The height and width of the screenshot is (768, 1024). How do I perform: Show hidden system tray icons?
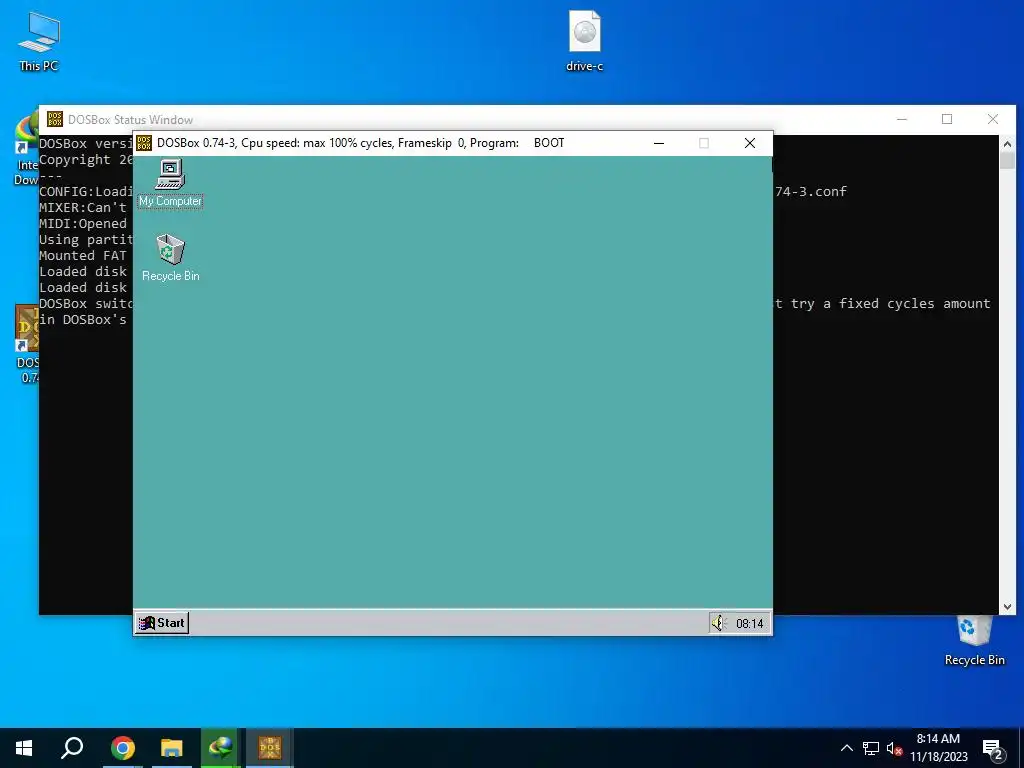846,748
